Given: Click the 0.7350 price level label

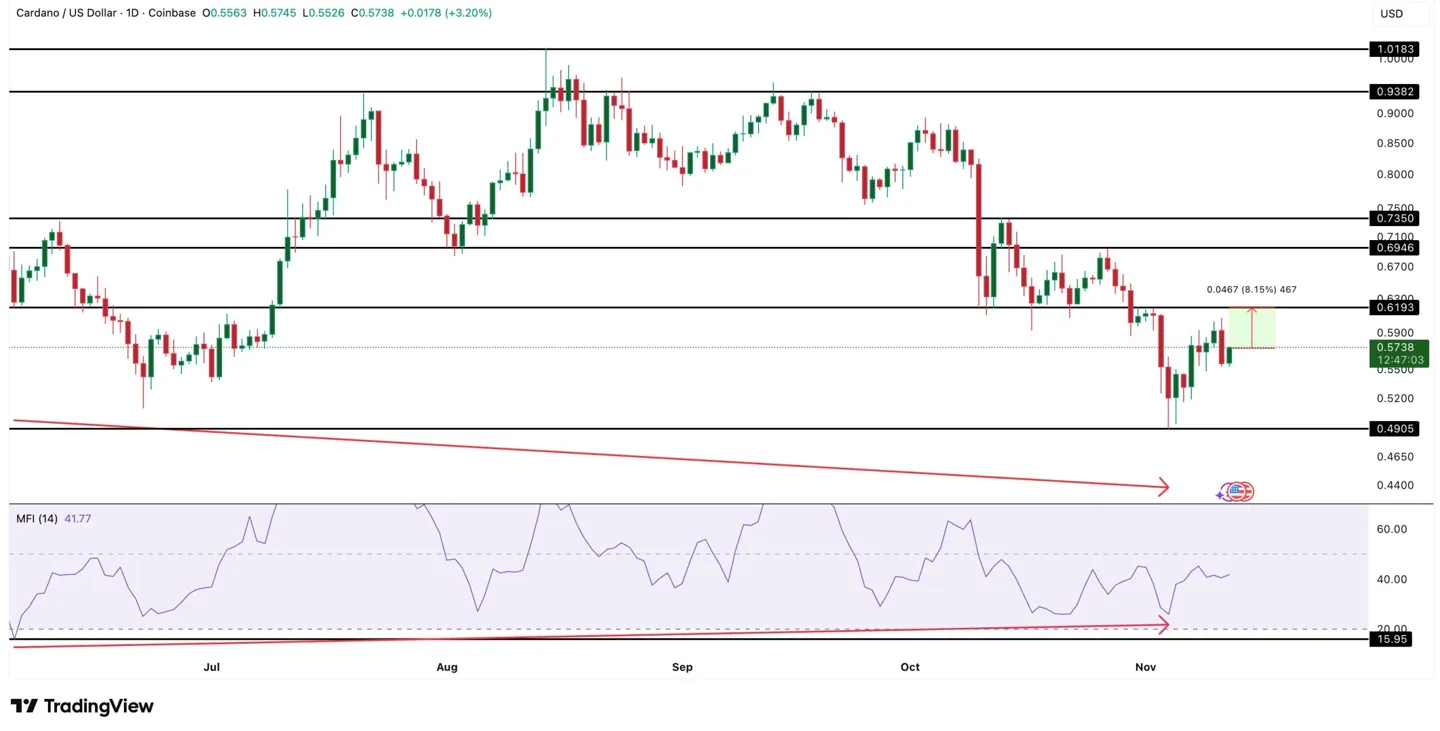Looking at the screenshot, I should (1395, 218).
